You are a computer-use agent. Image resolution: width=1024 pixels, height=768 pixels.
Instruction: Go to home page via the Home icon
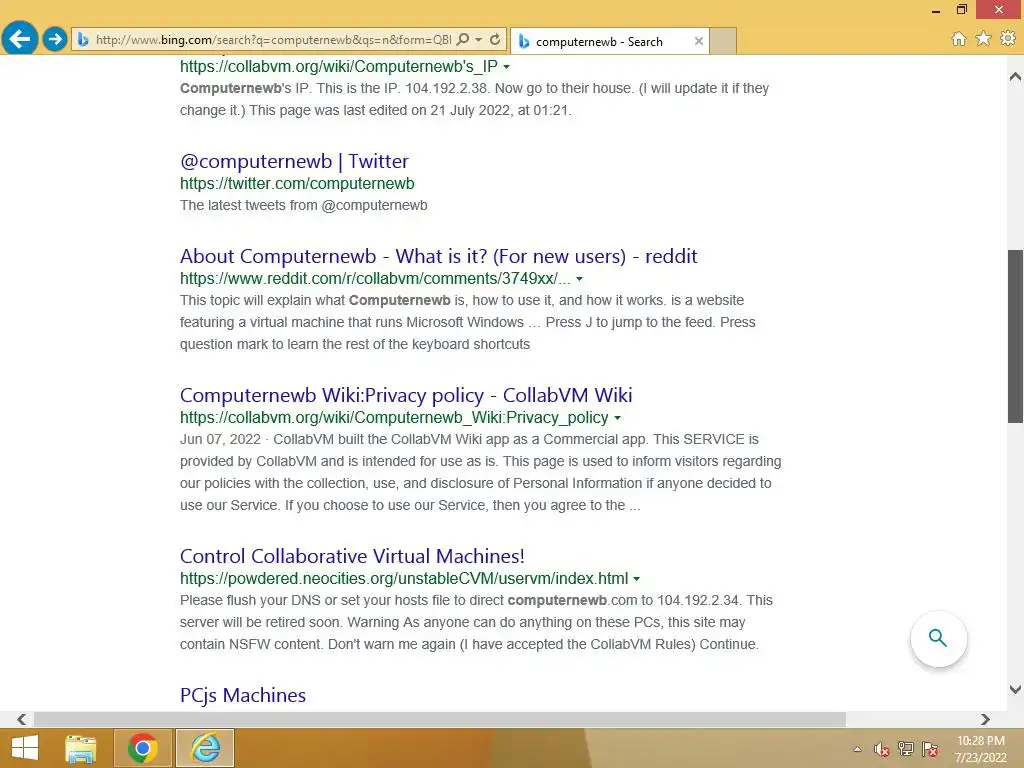pyautogui.click(x=959, y=39)
